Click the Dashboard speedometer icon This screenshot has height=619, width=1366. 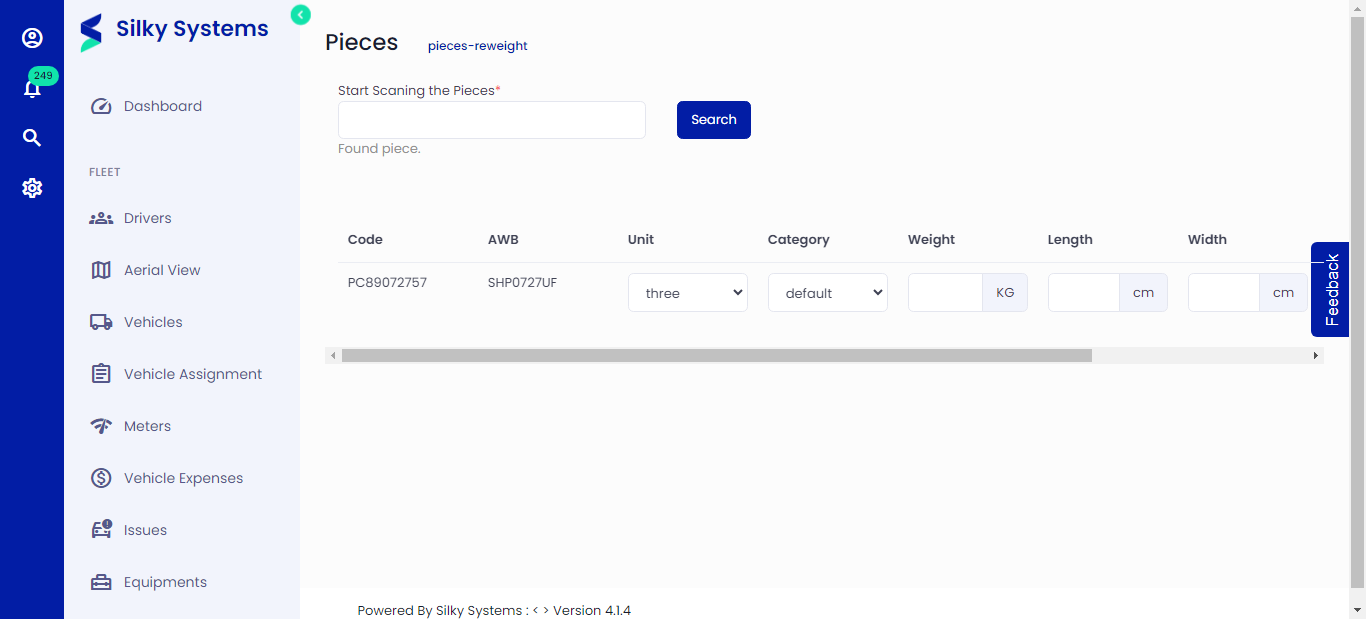[101, 106]
